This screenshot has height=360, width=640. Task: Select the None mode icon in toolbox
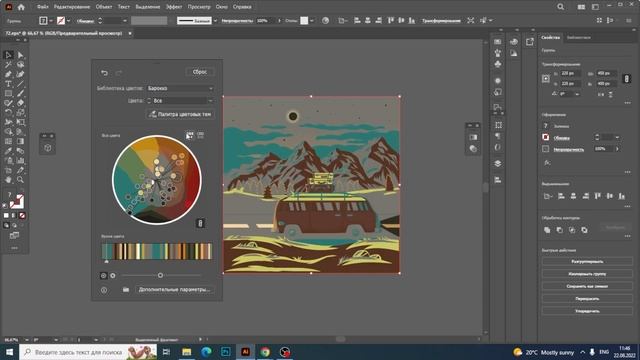coord(22,215)
